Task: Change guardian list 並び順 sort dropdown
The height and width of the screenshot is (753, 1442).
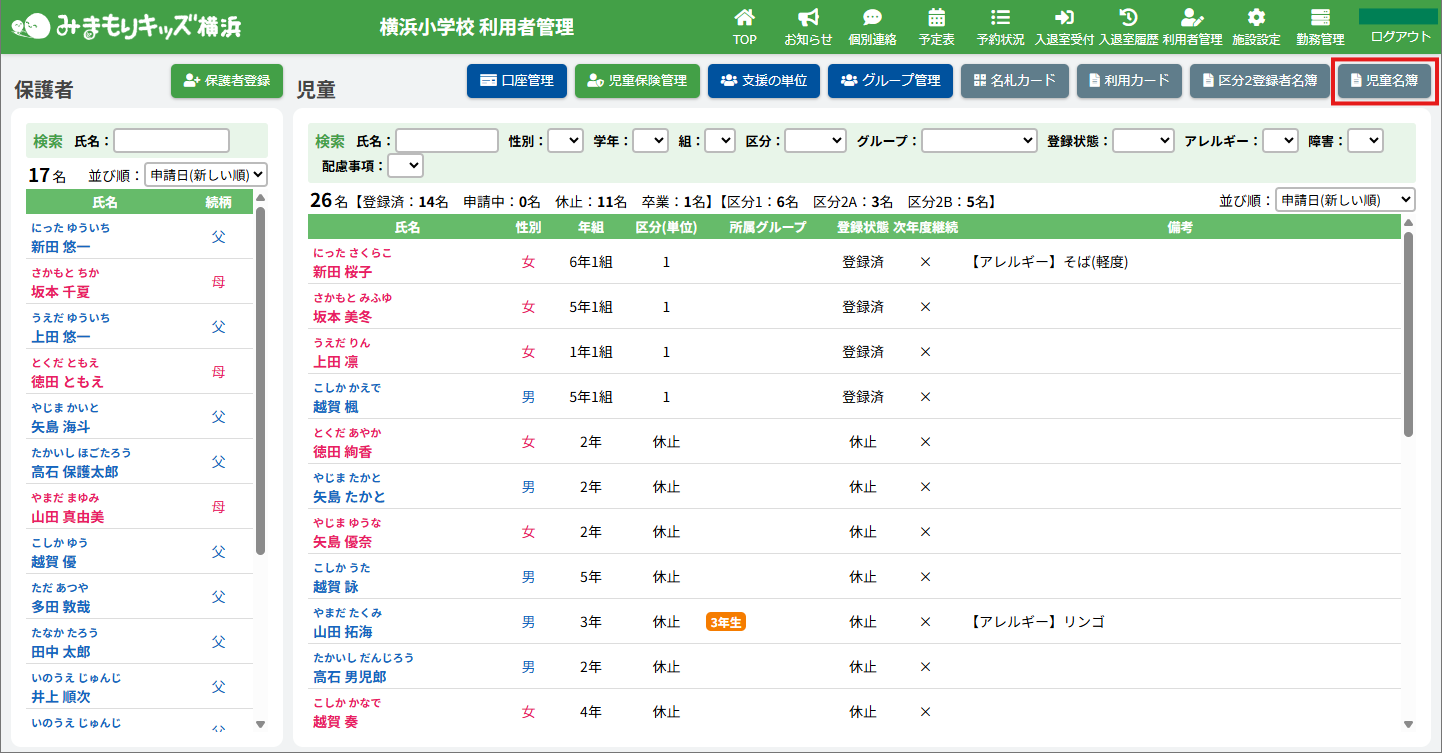Action: click(206, 175)
